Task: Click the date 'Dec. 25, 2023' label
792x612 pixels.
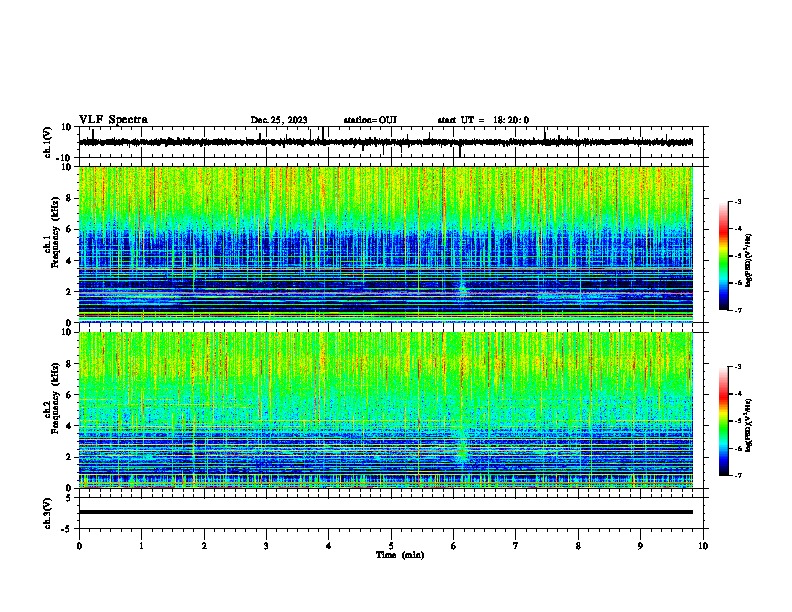Action: pyautogui.click(x=279, y=120)
